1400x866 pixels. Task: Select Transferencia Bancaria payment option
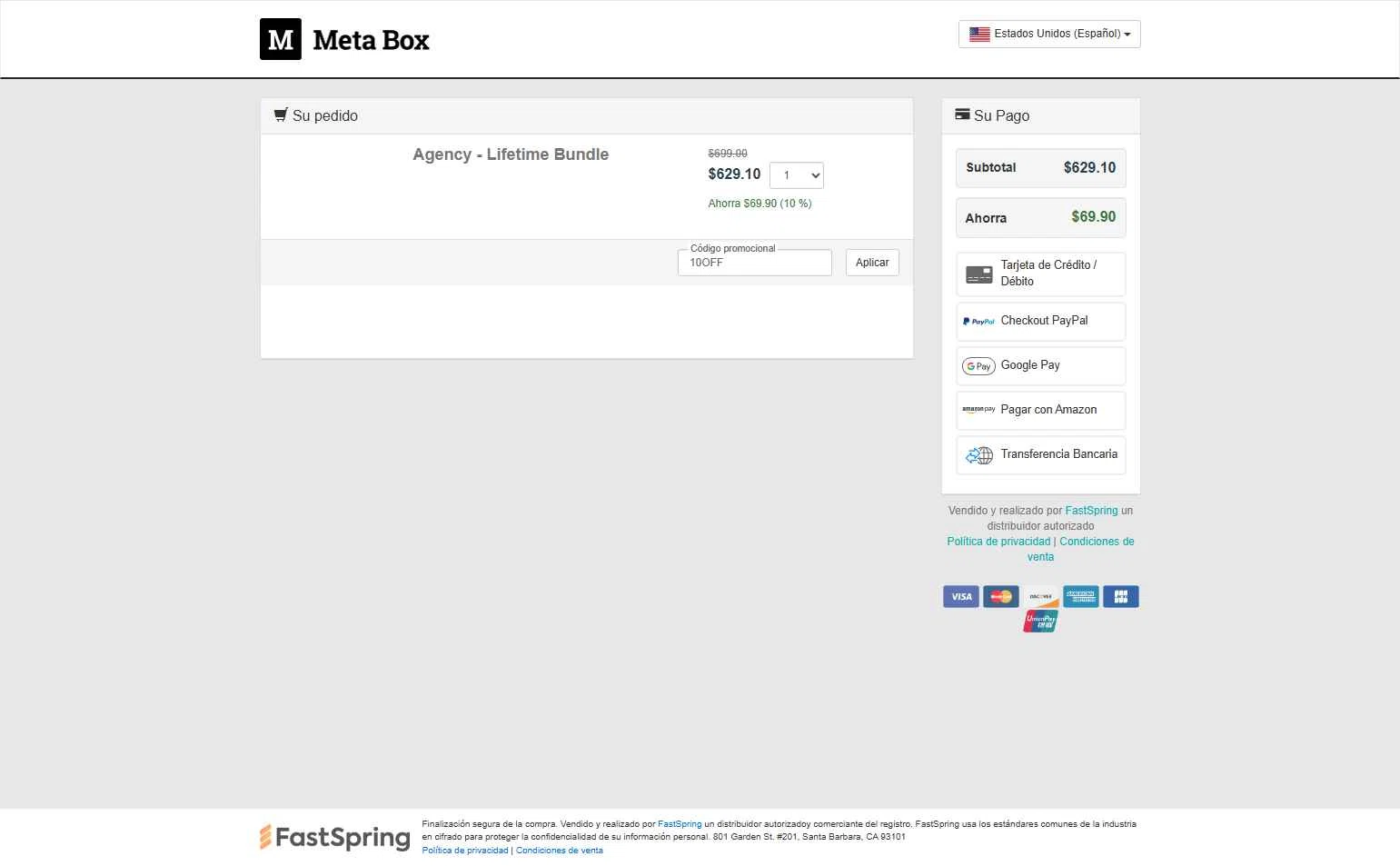click(x=1041, y=455)
